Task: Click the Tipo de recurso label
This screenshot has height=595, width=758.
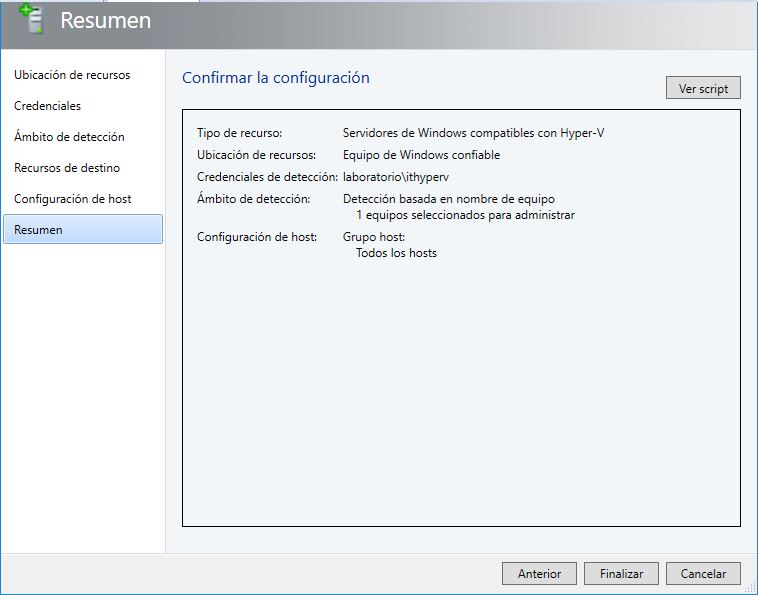Action: (x=240, y=133)
